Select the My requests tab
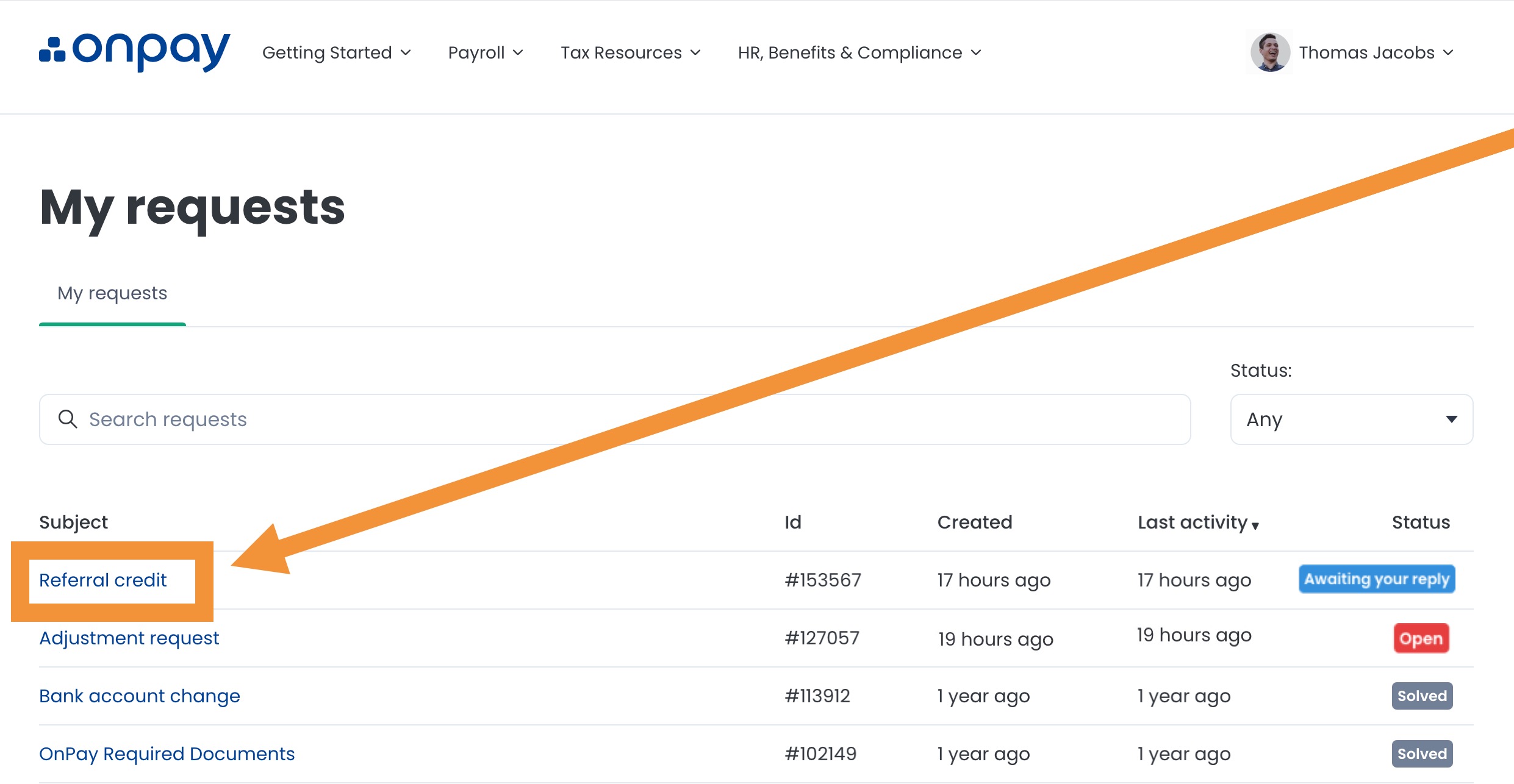This screenshot has height=784, width=1514. pyautogui.click(x=112, y=293)
